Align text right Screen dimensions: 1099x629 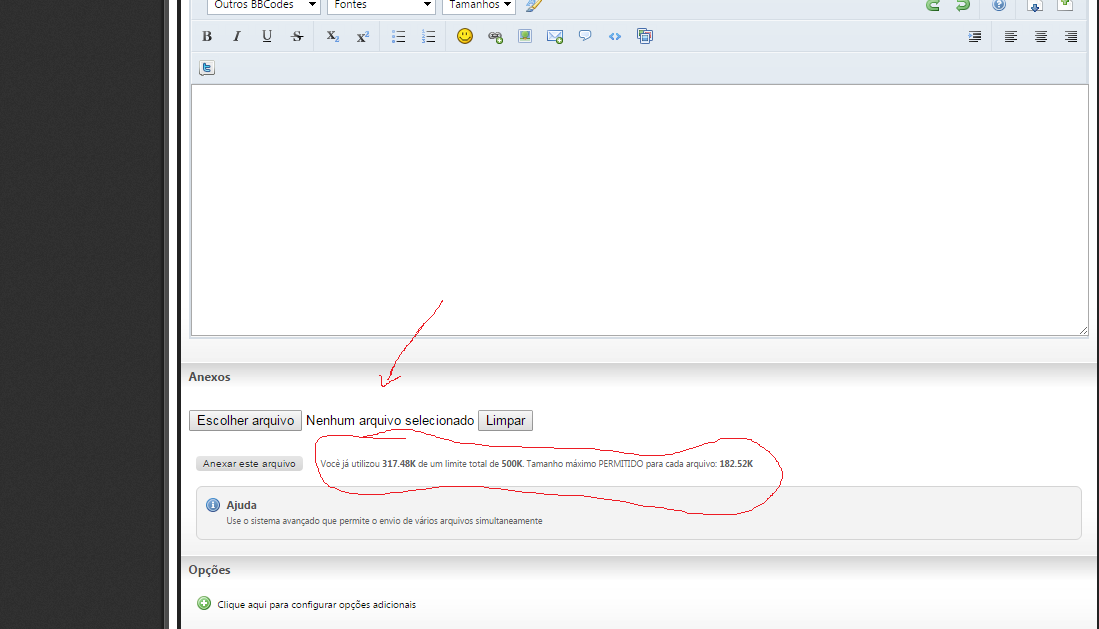tap(1071, 36)
